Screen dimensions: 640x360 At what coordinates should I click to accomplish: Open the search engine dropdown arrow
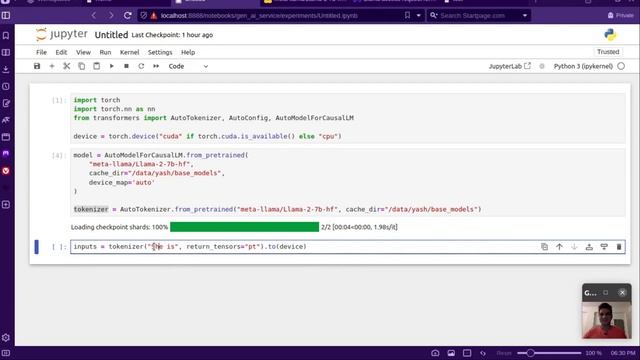click(524, 16)
